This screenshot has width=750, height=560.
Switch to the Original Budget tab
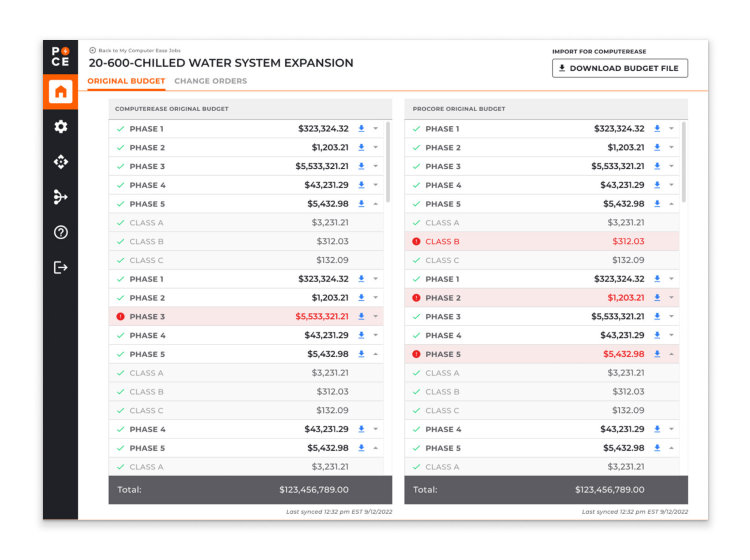pyautogui.click(x=126, y=81)
